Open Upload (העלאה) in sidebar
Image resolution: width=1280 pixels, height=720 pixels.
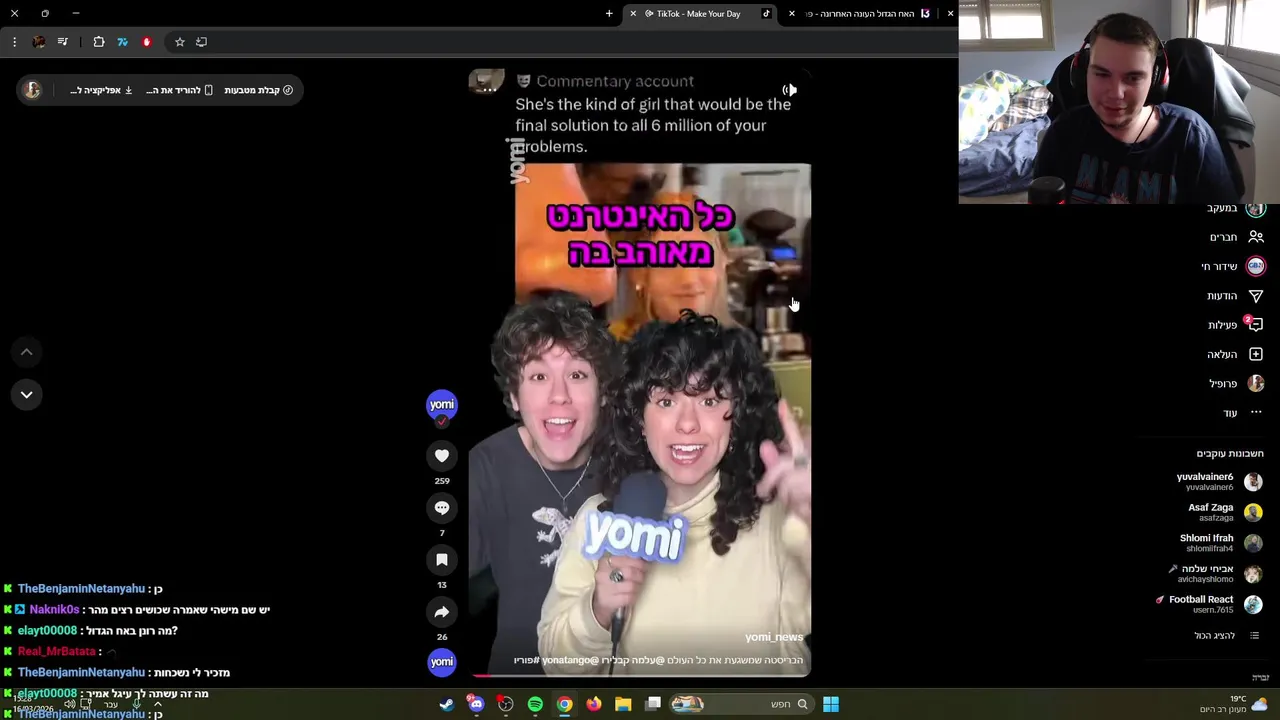(x=1235, y=354)
